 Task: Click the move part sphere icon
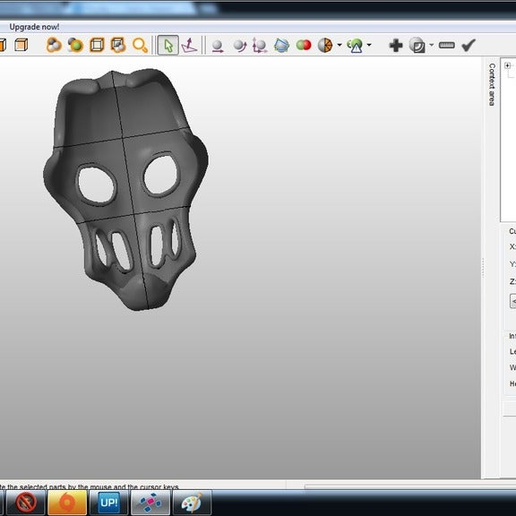(218, 46)
